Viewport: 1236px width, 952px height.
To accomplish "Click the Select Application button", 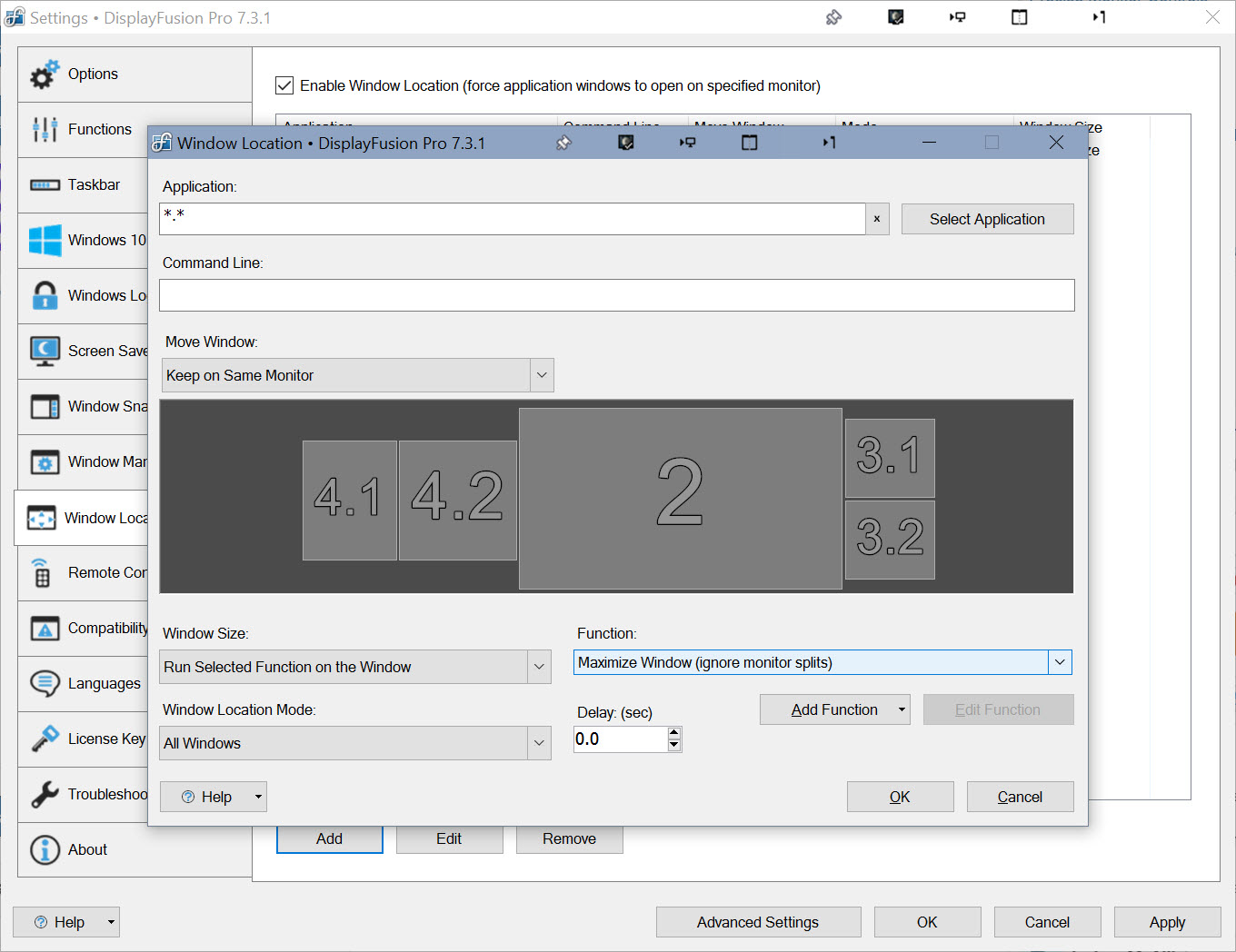I will point(987,219).
